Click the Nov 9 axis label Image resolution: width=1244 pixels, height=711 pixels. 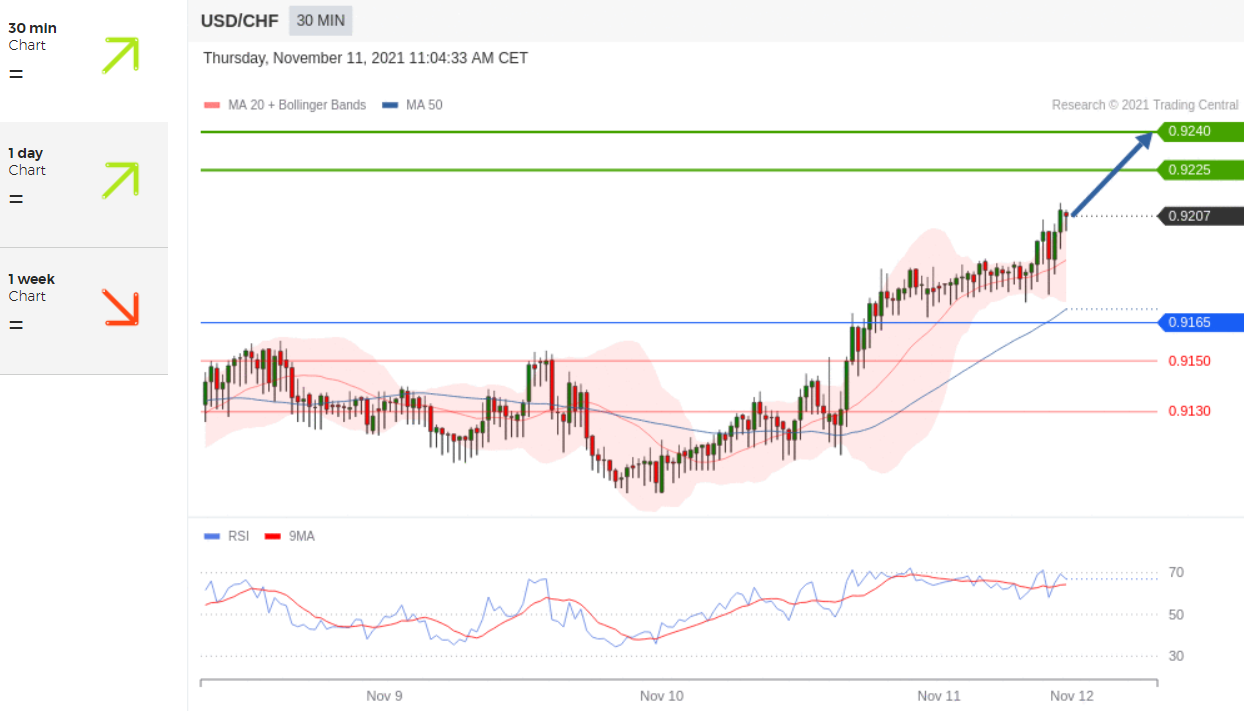click(384, 696)
